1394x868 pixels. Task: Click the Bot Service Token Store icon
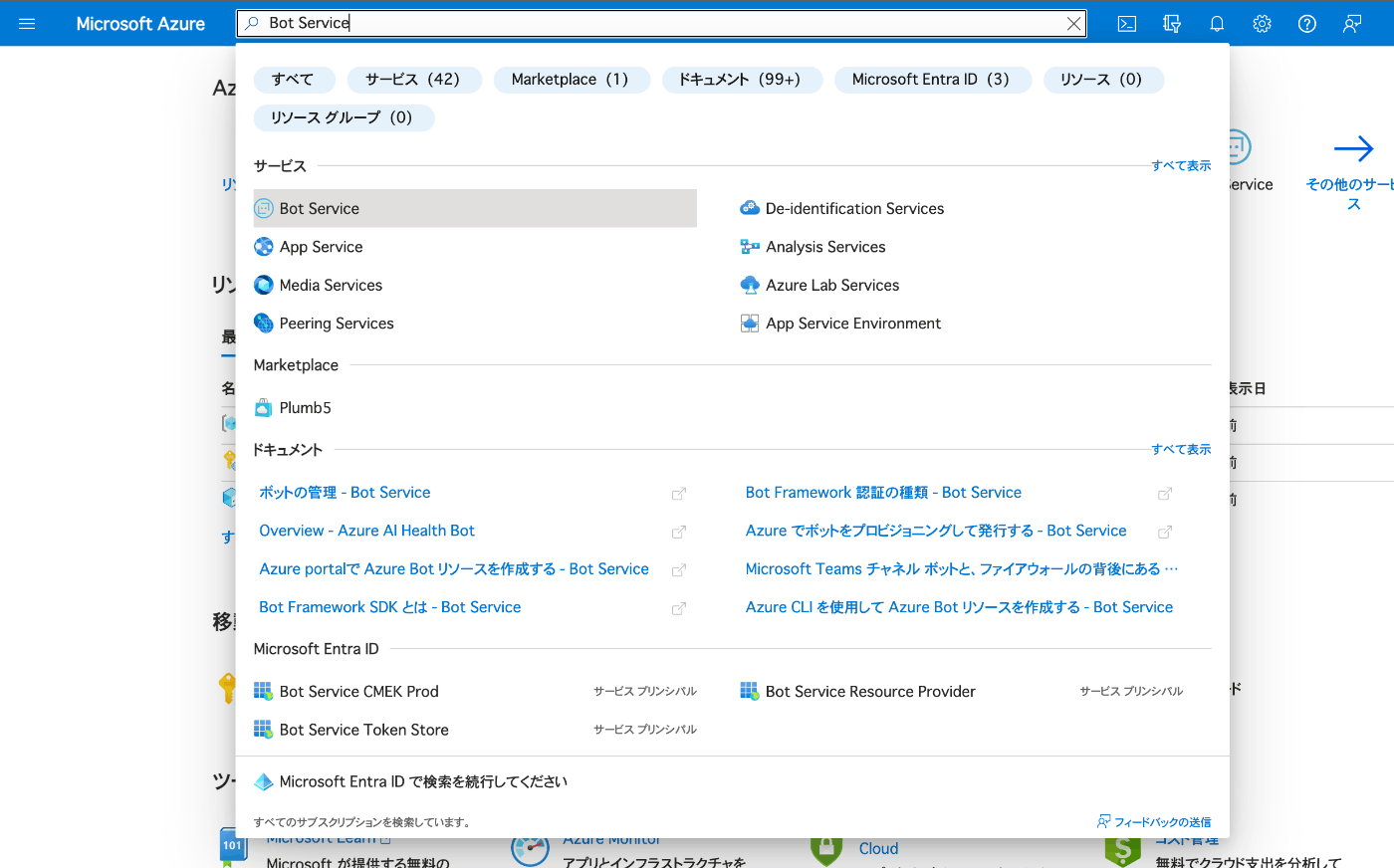264,730
